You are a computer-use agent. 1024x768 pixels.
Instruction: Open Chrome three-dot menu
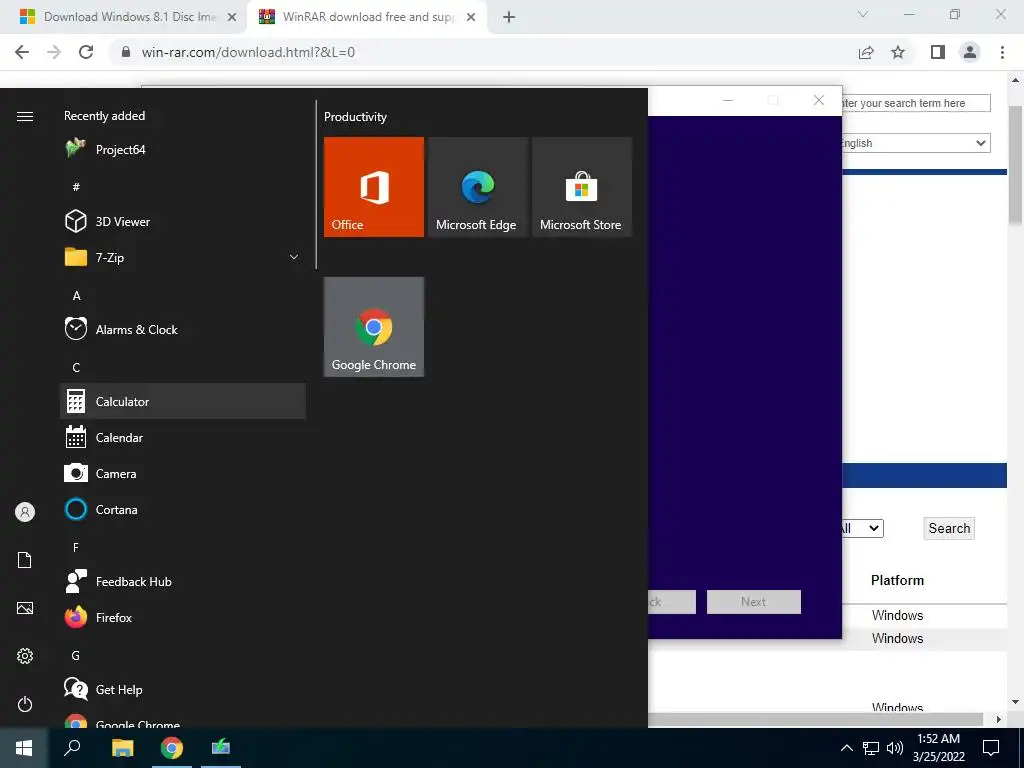point(1002,52)
